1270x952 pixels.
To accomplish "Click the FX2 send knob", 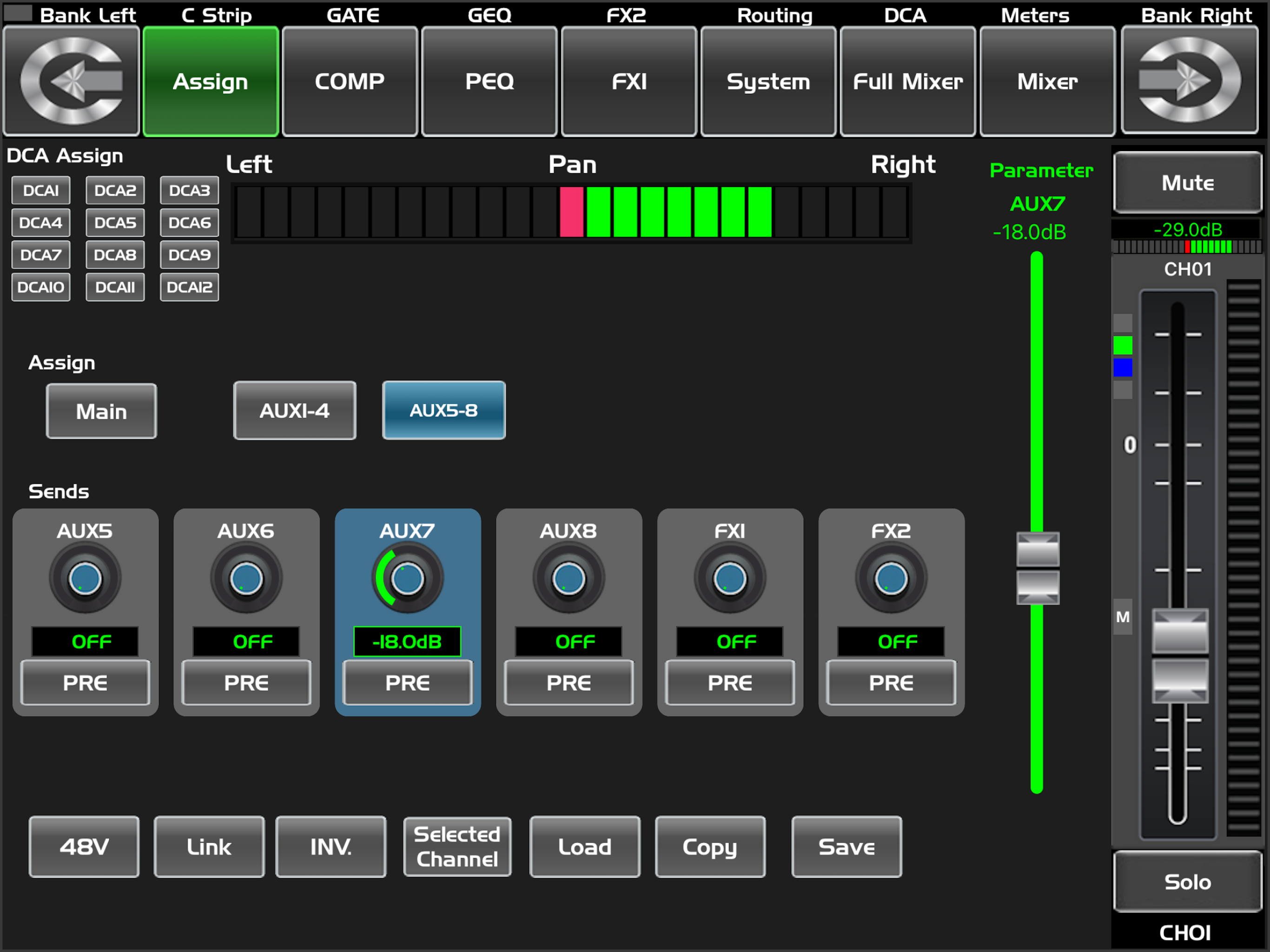I will tap(891, 579).
